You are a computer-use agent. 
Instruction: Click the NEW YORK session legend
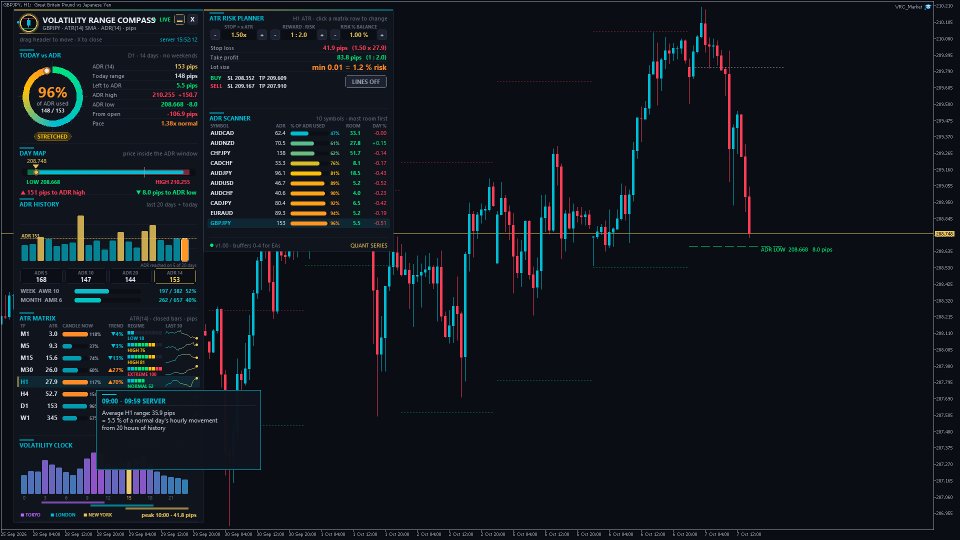[98, 515]
